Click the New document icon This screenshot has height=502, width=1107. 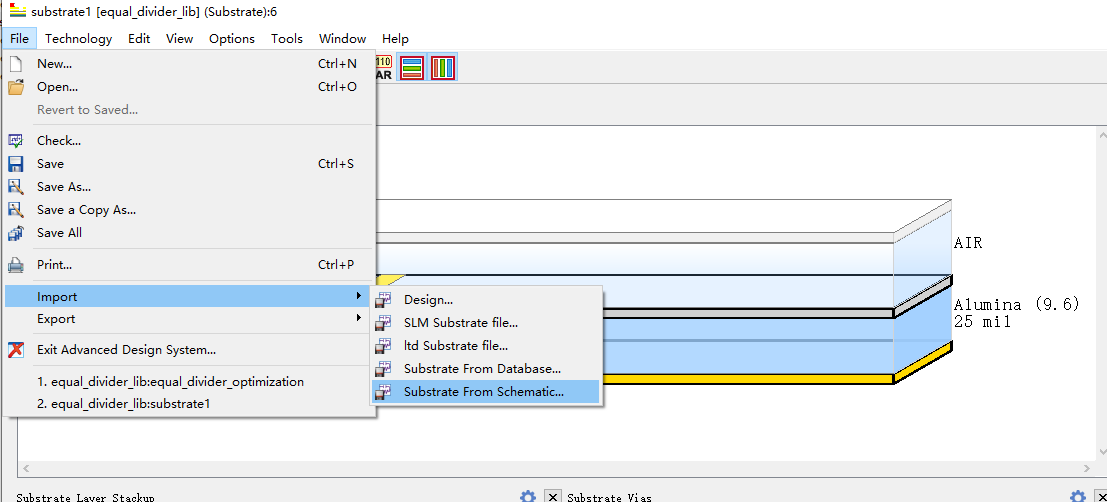pyautogui.click(x=16, y=64)
